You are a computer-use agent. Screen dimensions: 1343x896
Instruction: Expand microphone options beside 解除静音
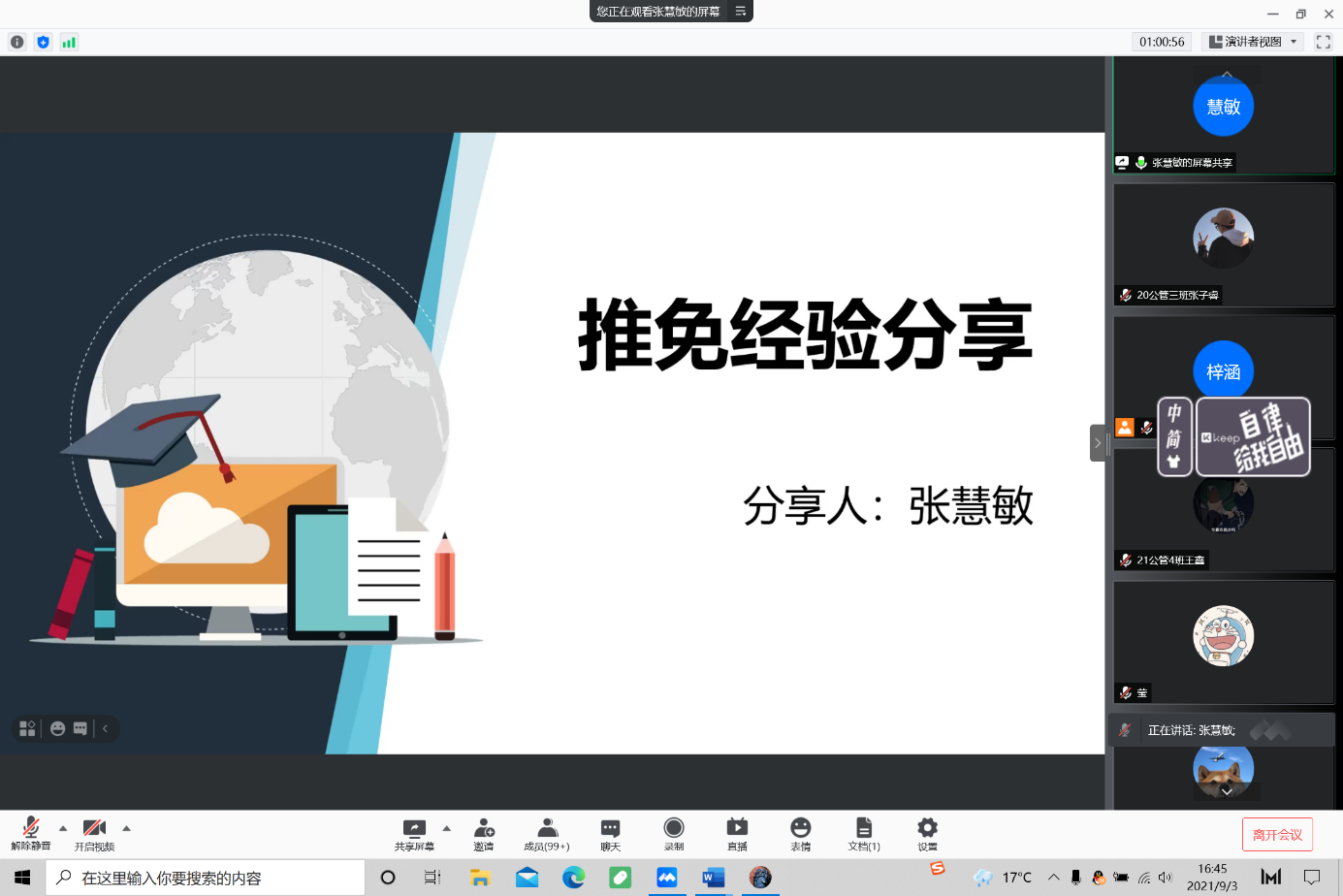[x=63, y=829]
